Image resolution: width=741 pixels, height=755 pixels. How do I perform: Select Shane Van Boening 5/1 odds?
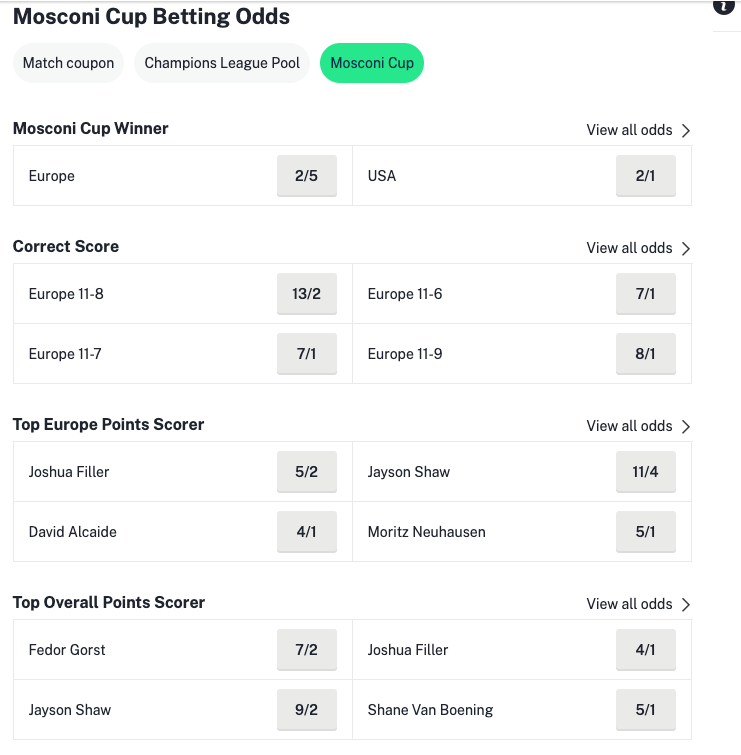click(x=645, y=710)
